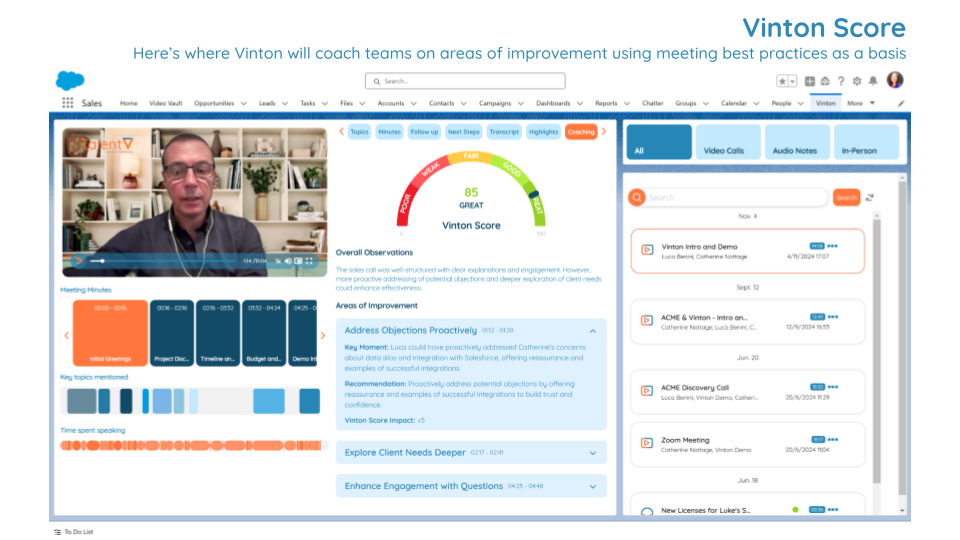Image resolution: width=960 pixels, height=540 pixels.
Task: Open options menu for ACME & Vinton meeting
Action: (x=833, y=317)
